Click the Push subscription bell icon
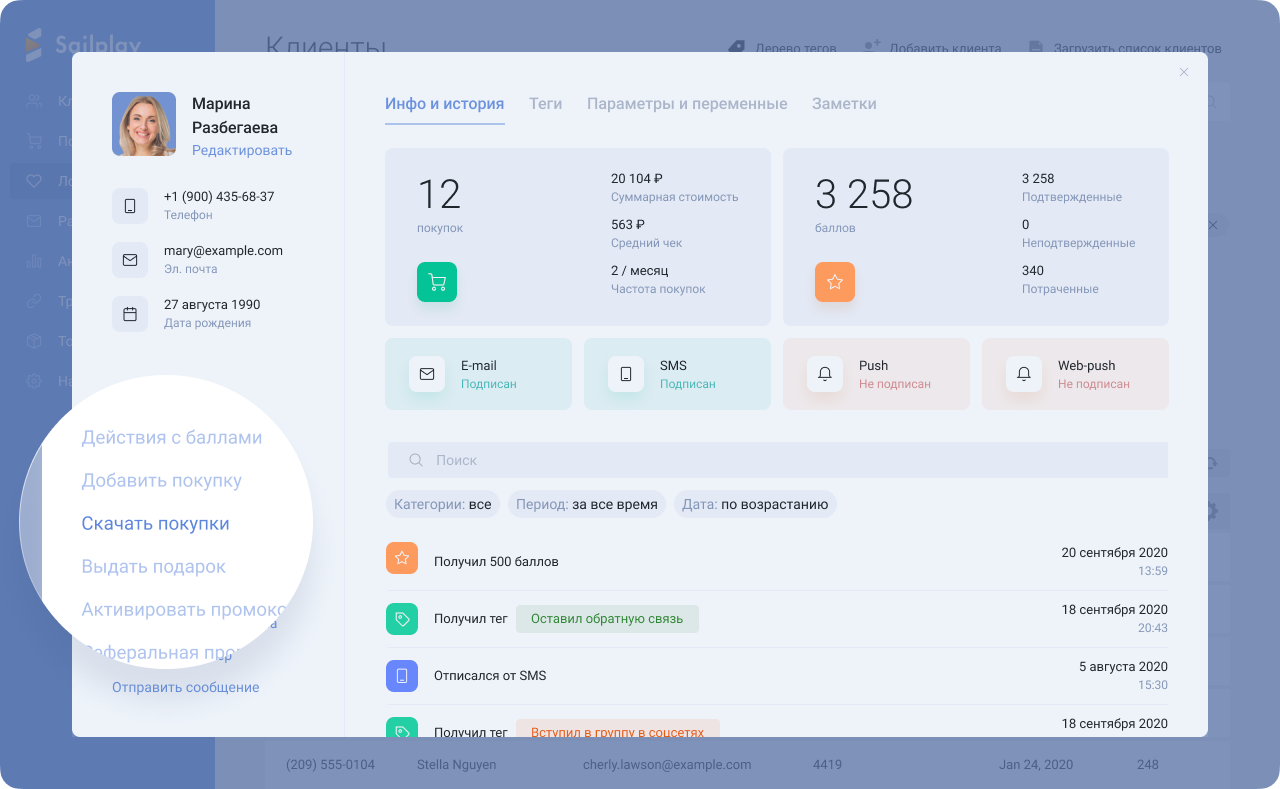Image resolution: width=1280 pixels, height=789 pixels. click(825, 374)
